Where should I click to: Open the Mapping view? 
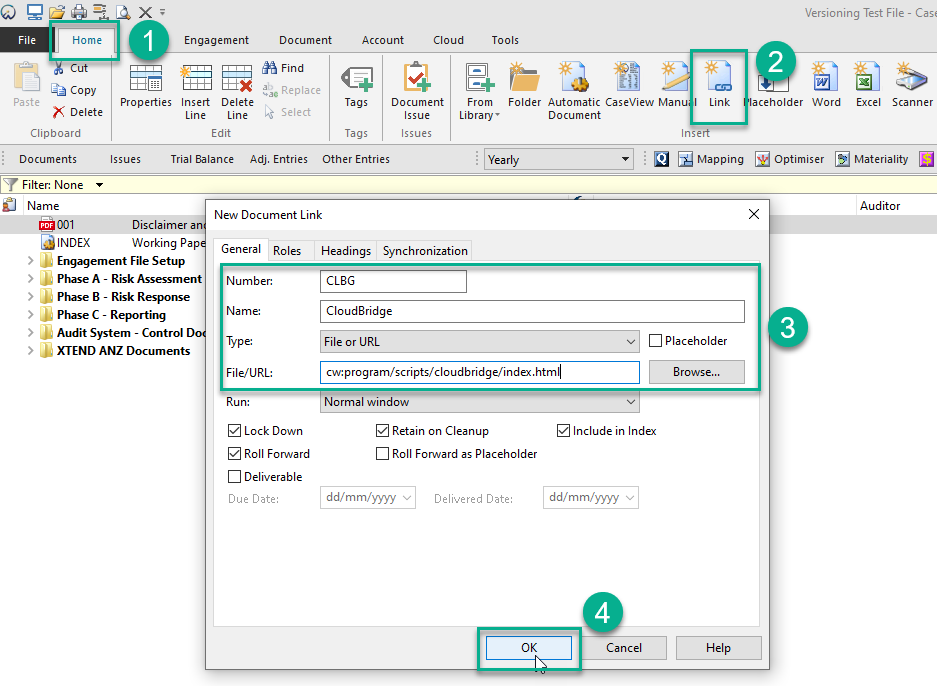pyautogui.click(x=711, y=159)
